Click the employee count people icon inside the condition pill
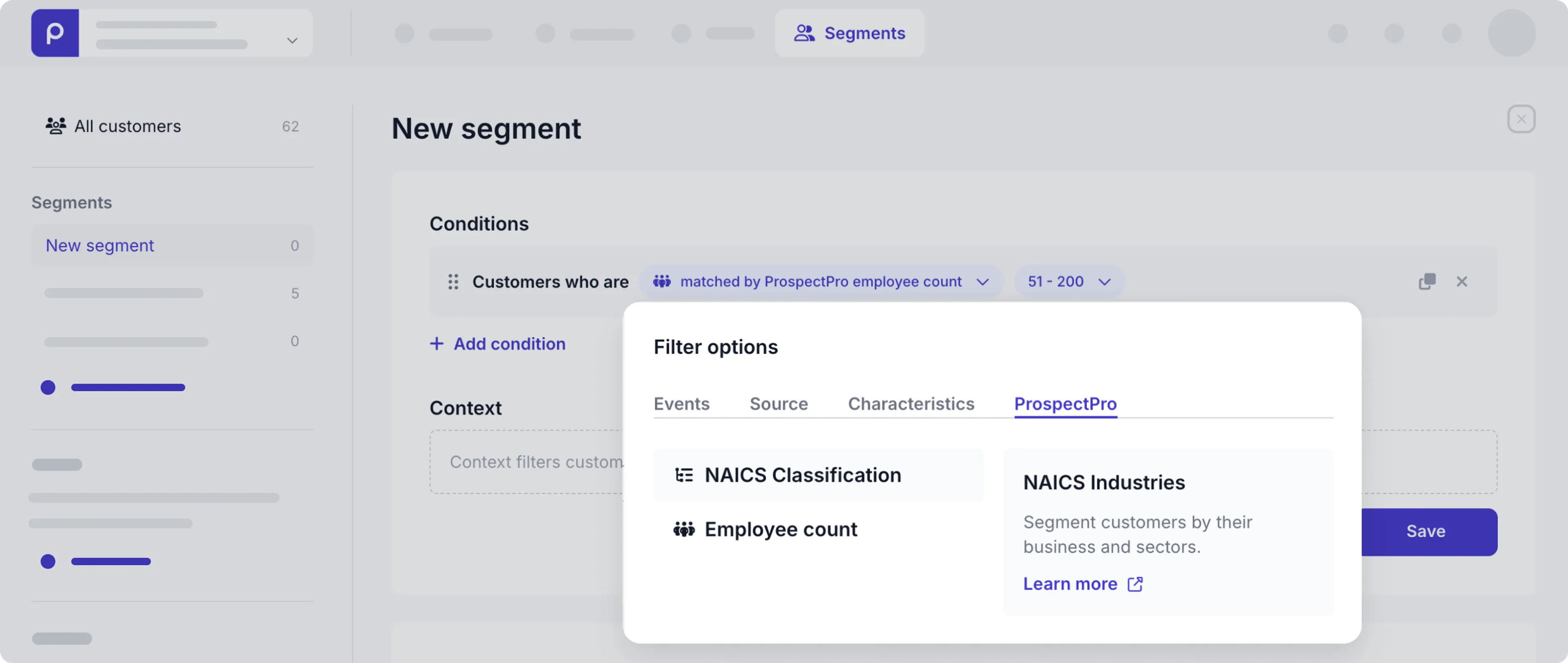Viewport: 1568px width, 663px height. pos(662,281)
